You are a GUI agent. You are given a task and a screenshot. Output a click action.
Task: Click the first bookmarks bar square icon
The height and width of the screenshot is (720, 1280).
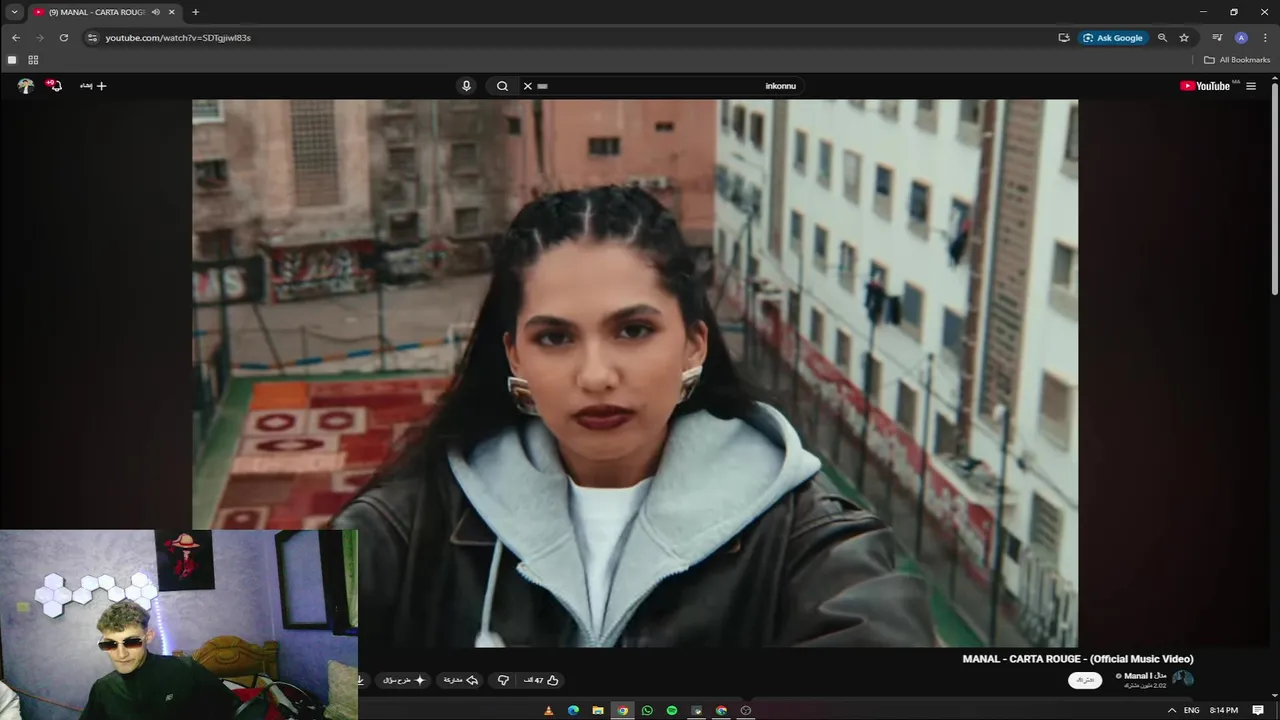(x=12, y=60)
